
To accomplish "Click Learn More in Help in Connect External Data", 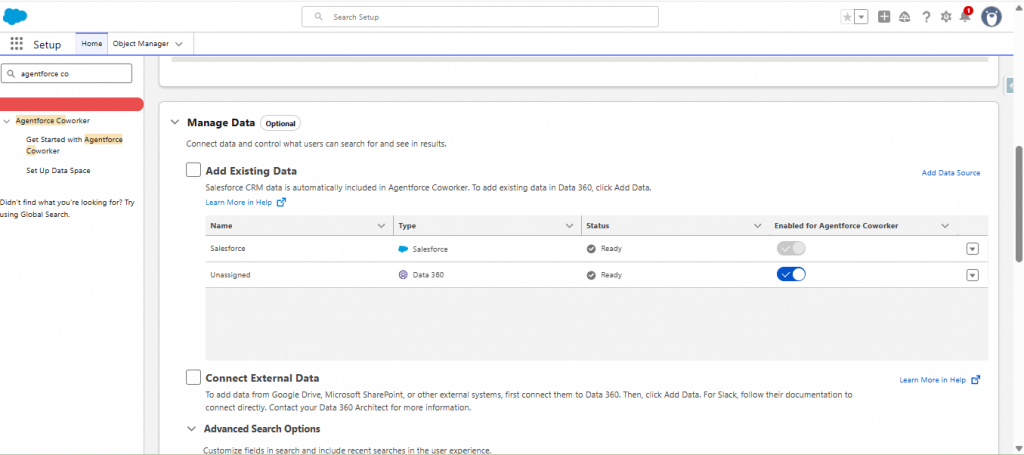I will point(933,379).
